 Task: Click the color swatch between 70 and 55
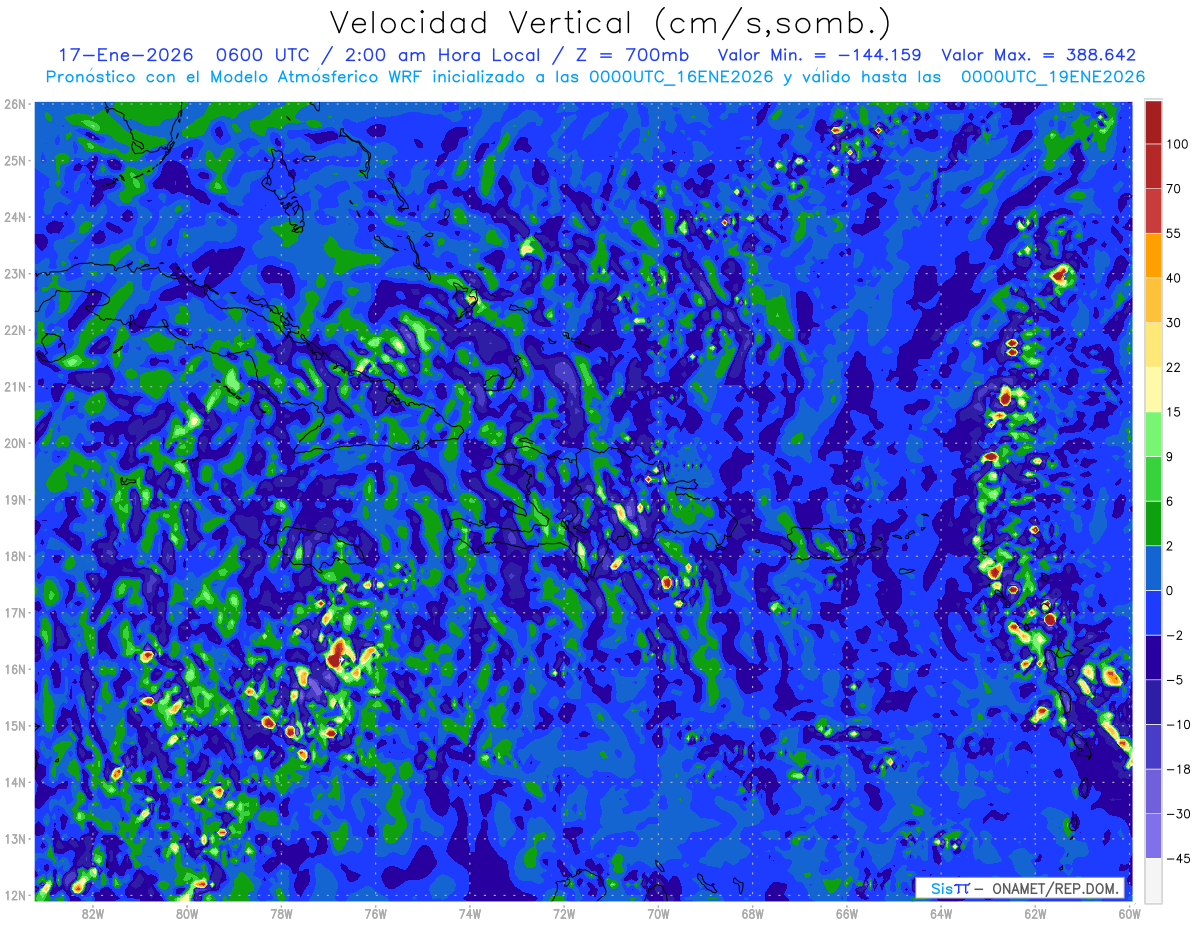pyautogui.click(x=1153, y=211)
